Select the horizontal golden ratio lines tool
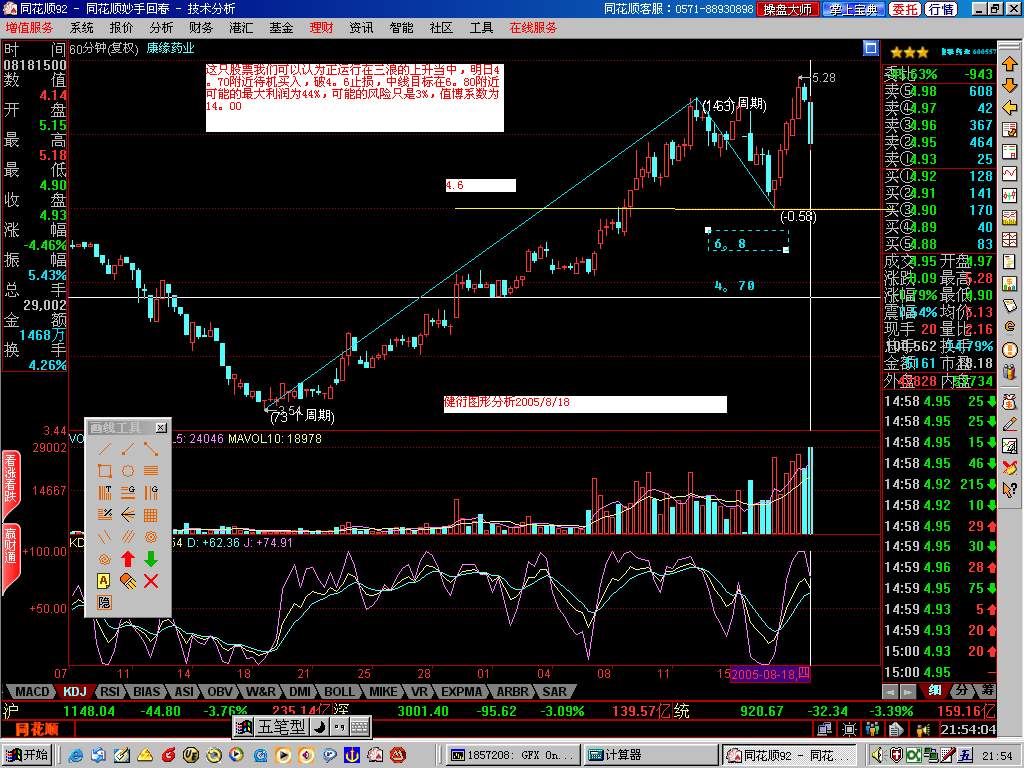The width and height of the screenshot is (1024, 768). [127, 492]
